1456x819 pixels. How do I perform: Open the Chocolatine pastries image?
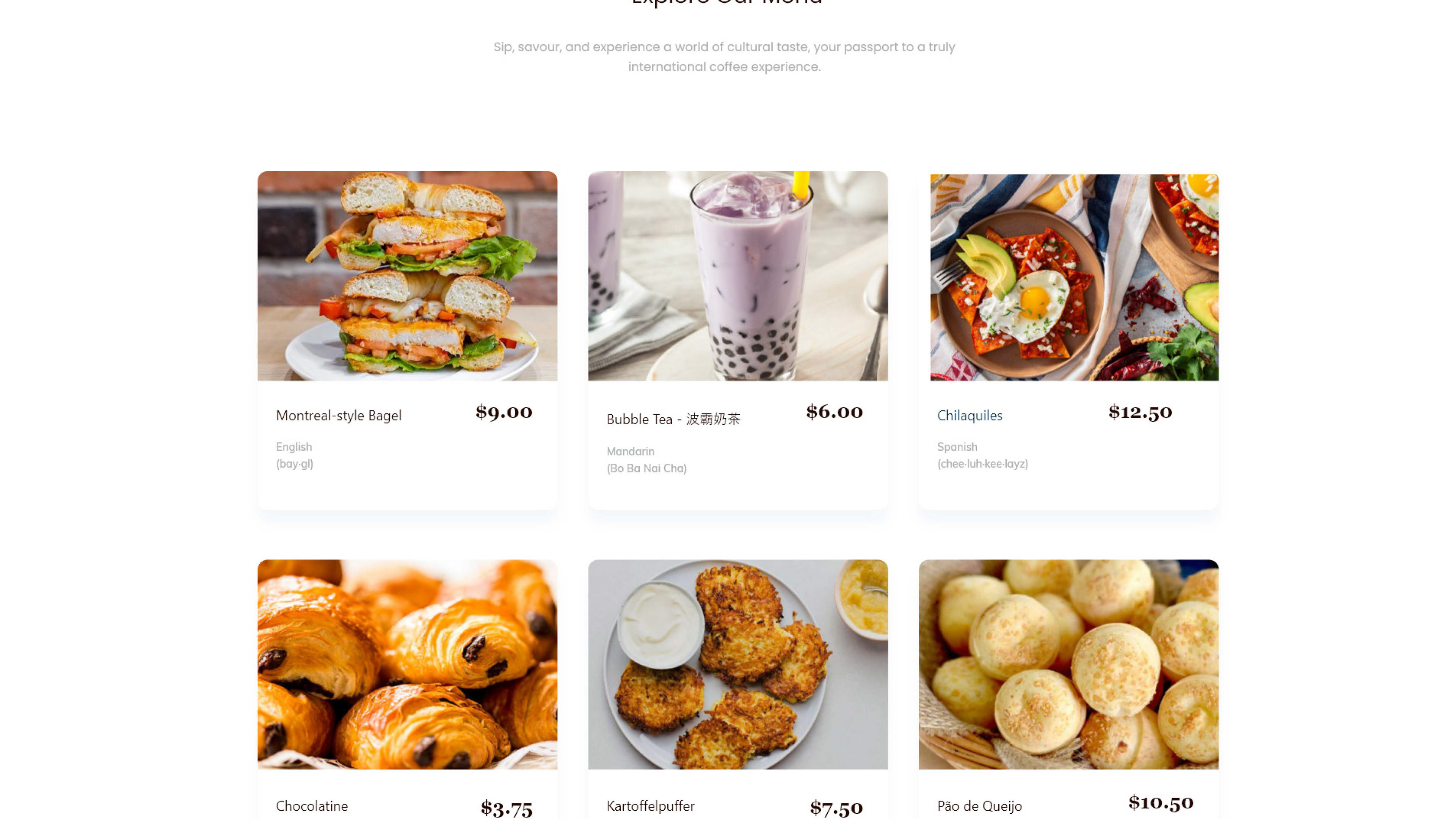(407, 664)
